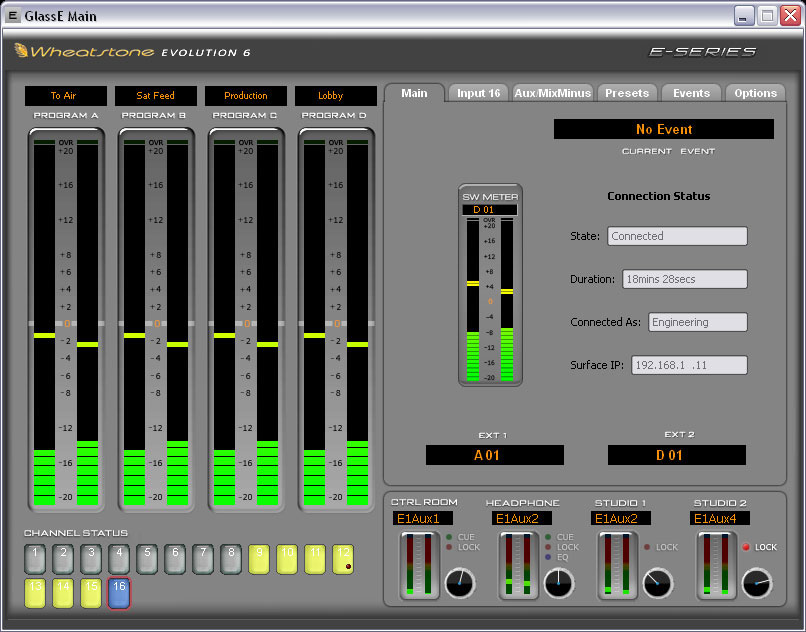Viewport: 806px width, 632px height.
Task: Click the Headphone LOCK indicator
Action: (x=548, y=547)
